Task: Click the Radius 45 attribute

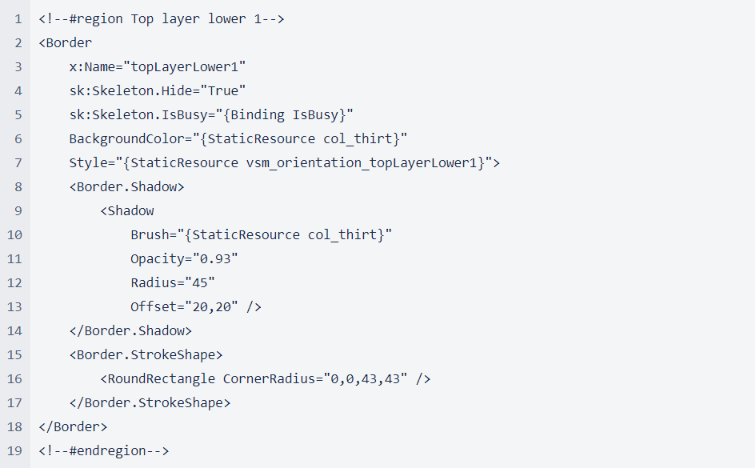Action: (x=172, y=283)
